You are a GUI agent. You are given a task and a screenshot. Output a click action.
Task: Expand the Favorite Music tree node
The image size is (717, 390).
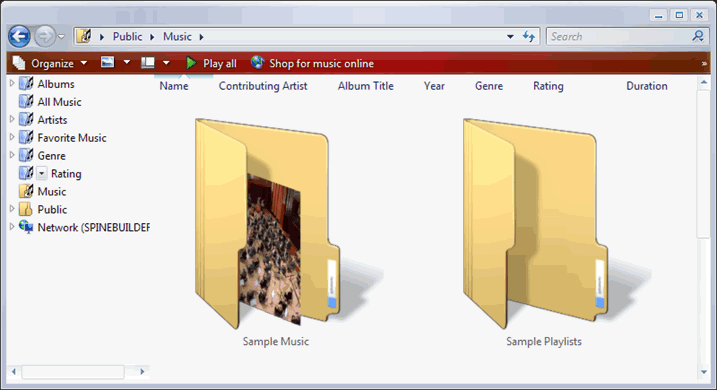coord(12,137)
